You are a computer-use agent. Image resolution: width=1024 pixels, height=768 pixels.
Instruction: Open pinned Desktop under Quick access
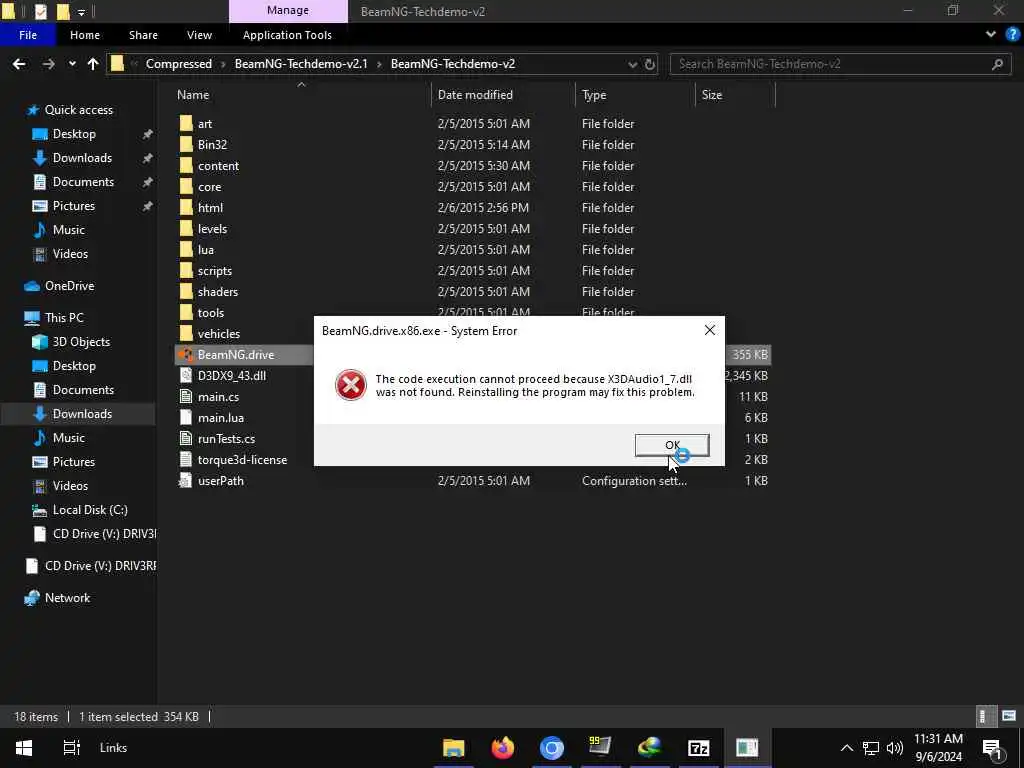[x=74, y=134]
